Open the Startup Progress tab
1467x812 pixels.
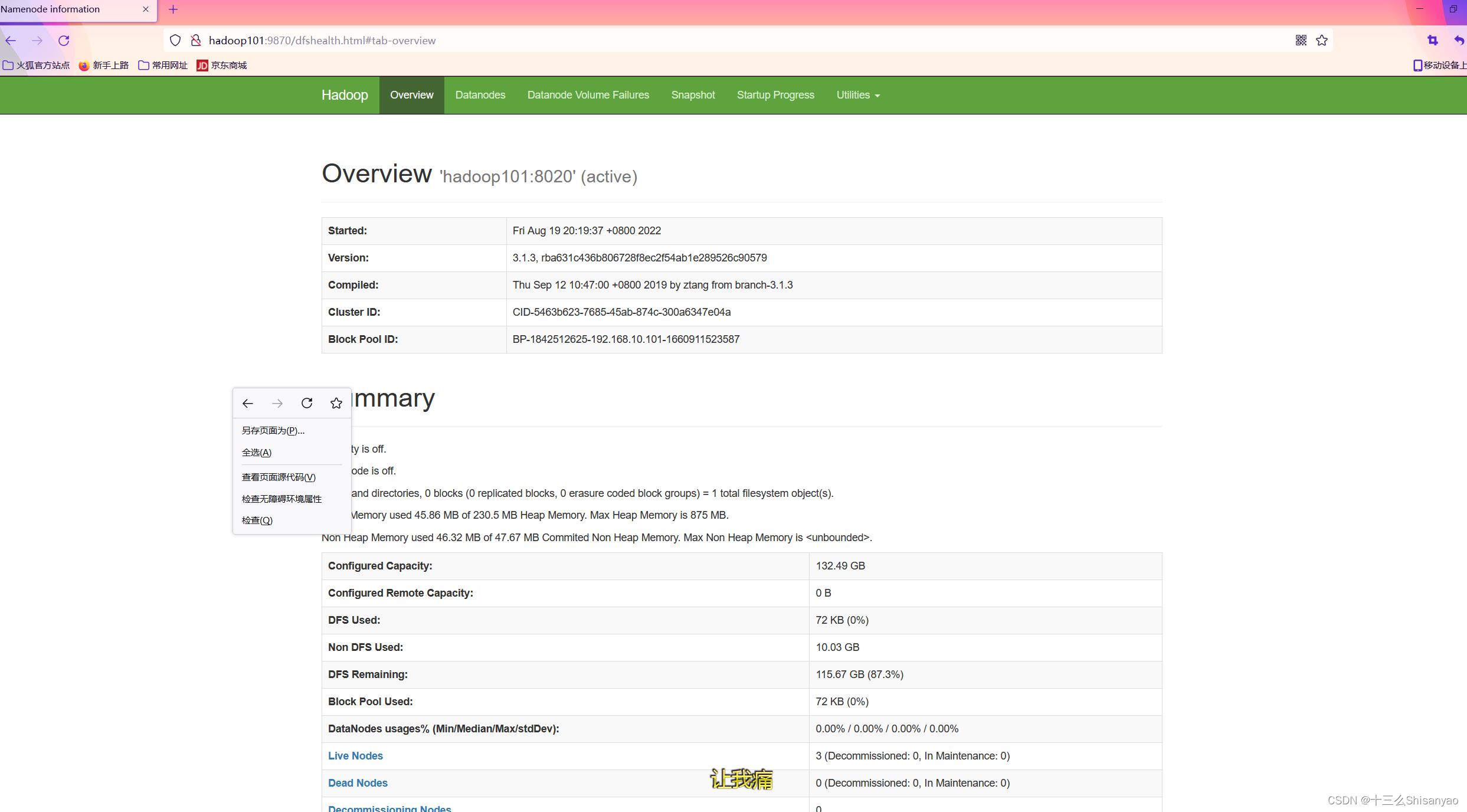(775, 95)
